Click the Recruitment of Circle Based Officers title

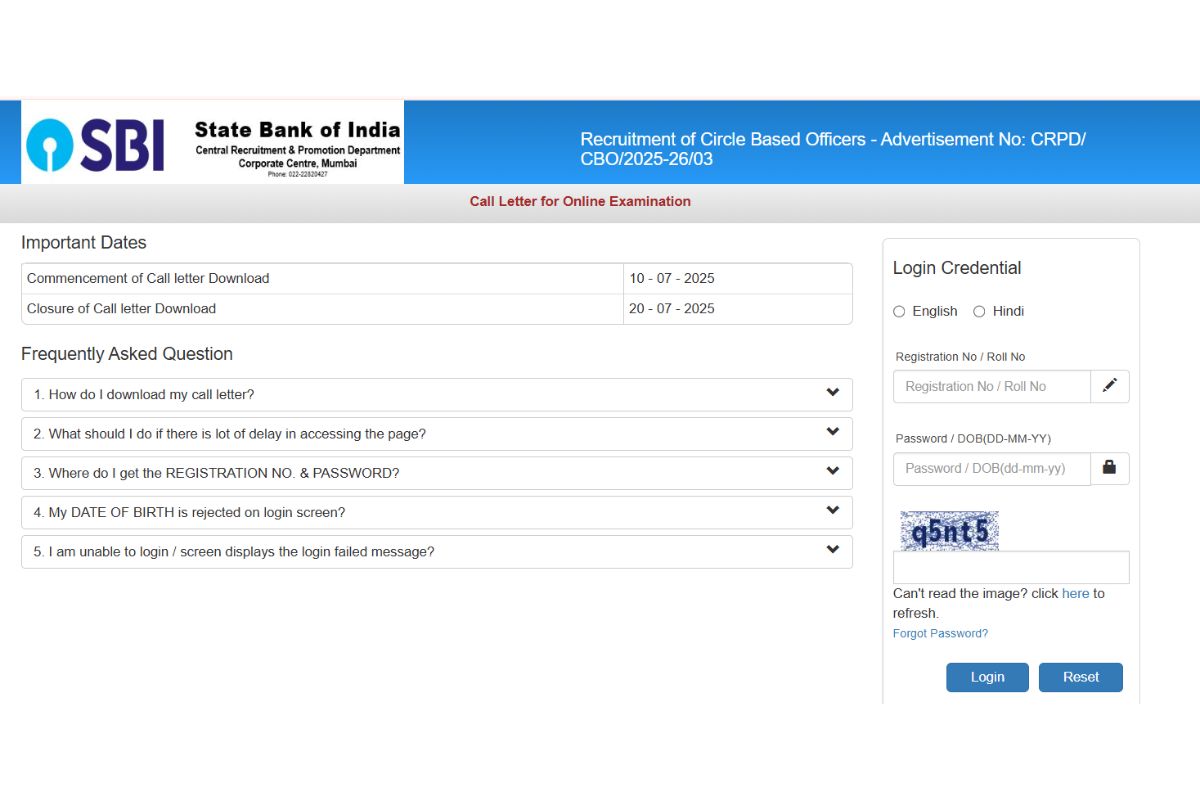(x=833, y=149)
